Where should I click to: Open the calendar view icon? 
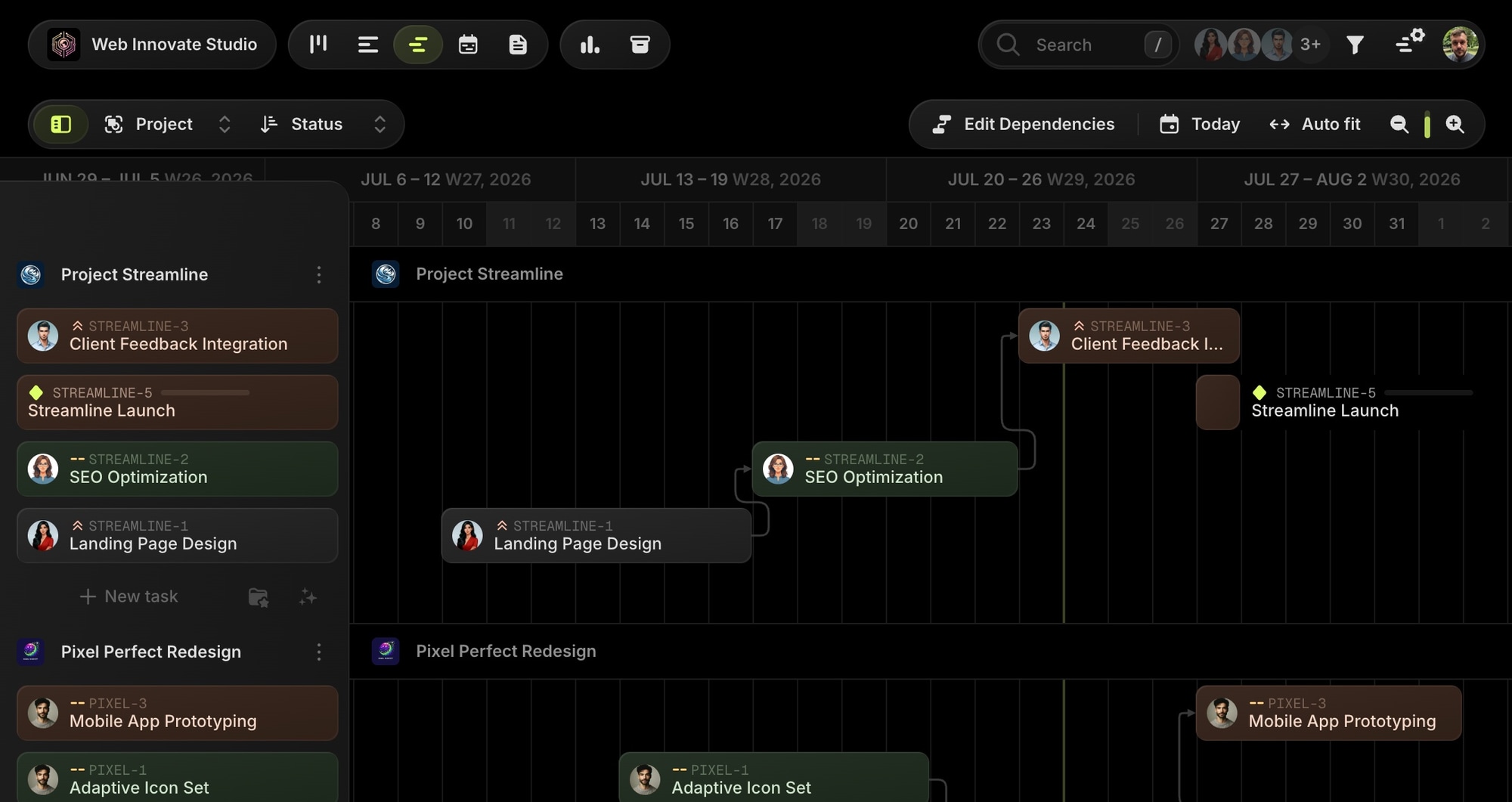(x=468, y=45)
